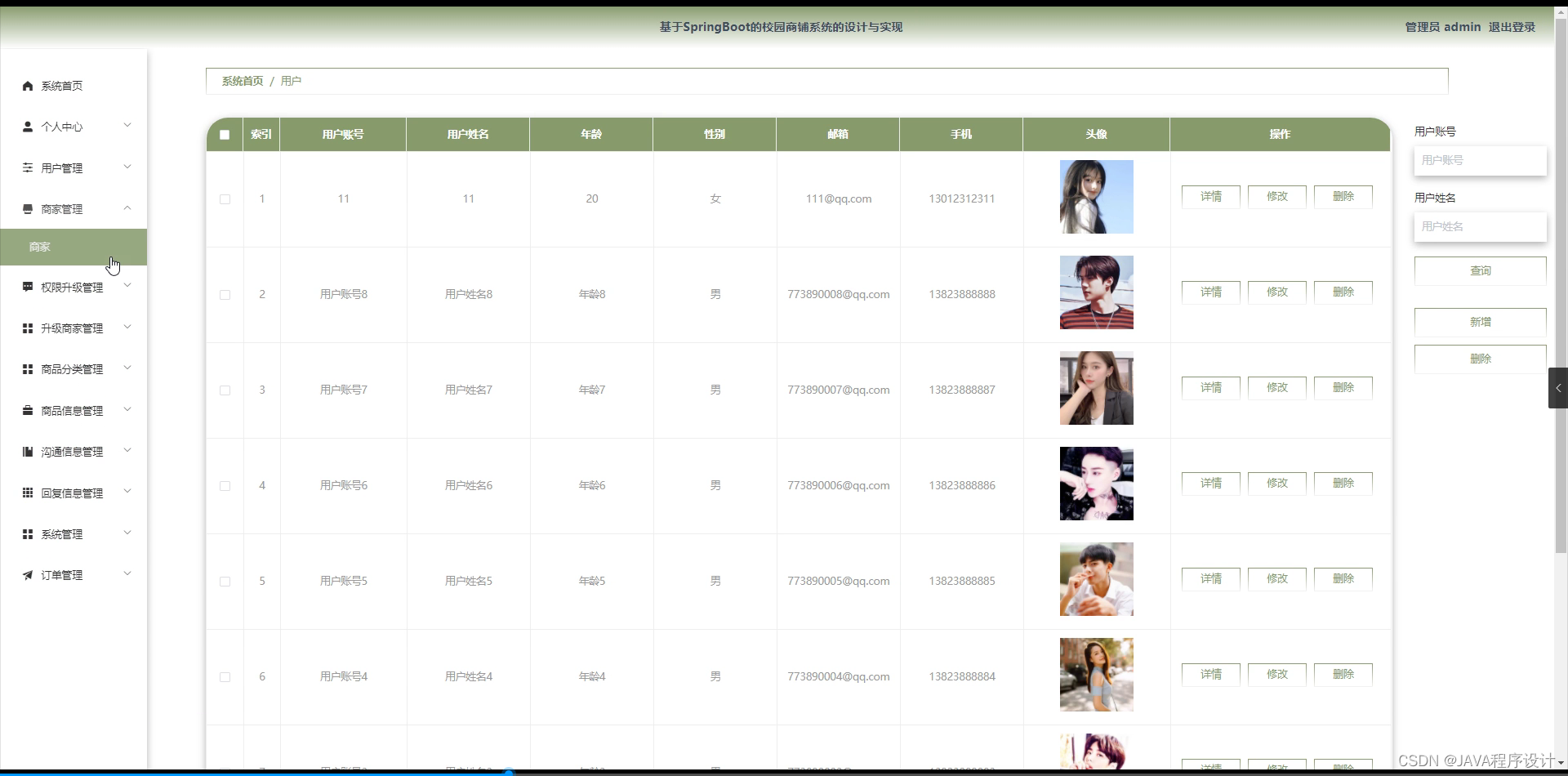Viewport: 1568px width, 776px height.
Task: Check the row with account 11
Action: (x=225, y=199)
